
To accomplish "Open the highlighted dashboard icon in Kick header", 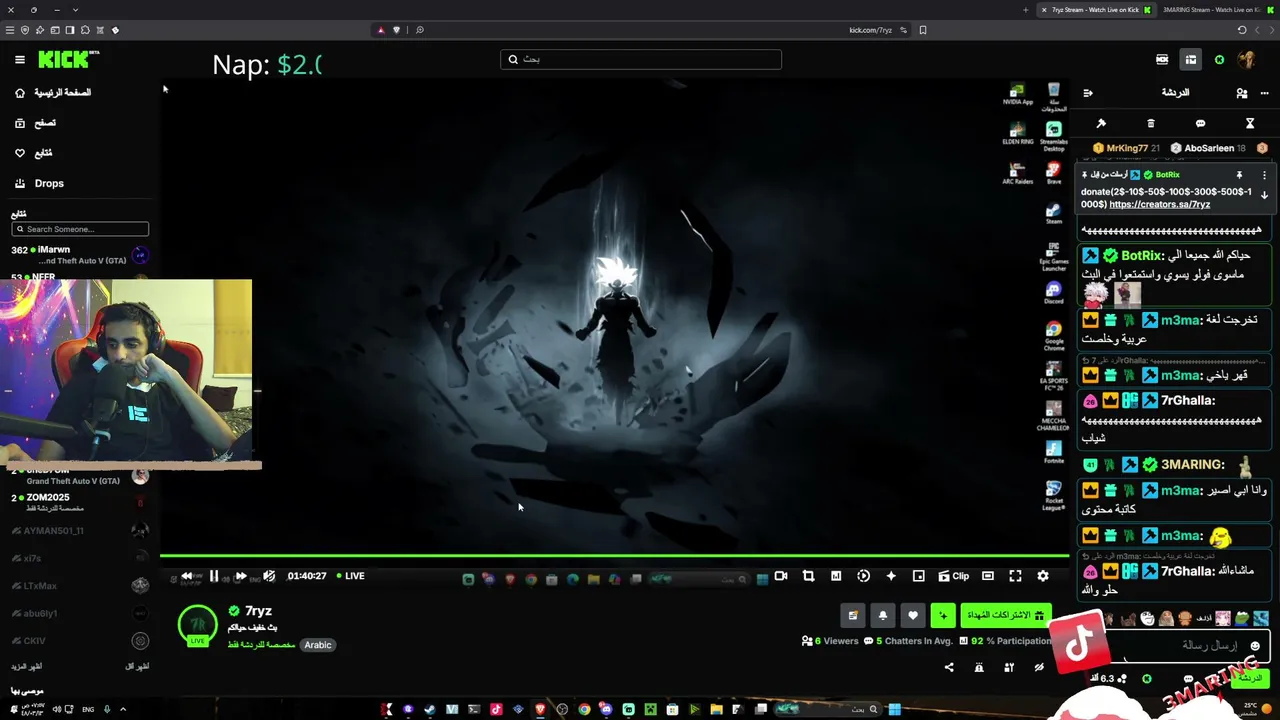I will 1191,60.
